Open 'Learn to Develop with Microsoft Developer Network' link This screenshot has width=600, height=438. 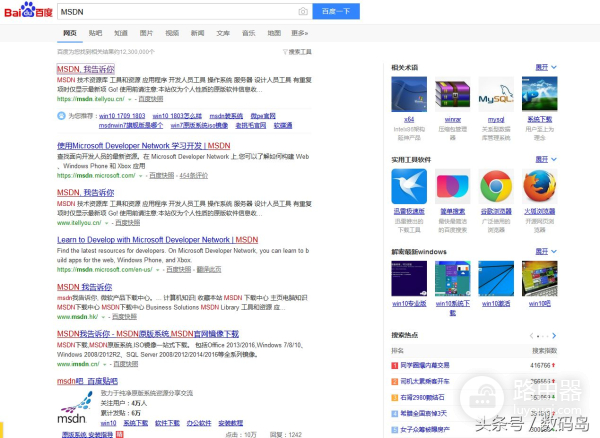(x=157, y=240)
